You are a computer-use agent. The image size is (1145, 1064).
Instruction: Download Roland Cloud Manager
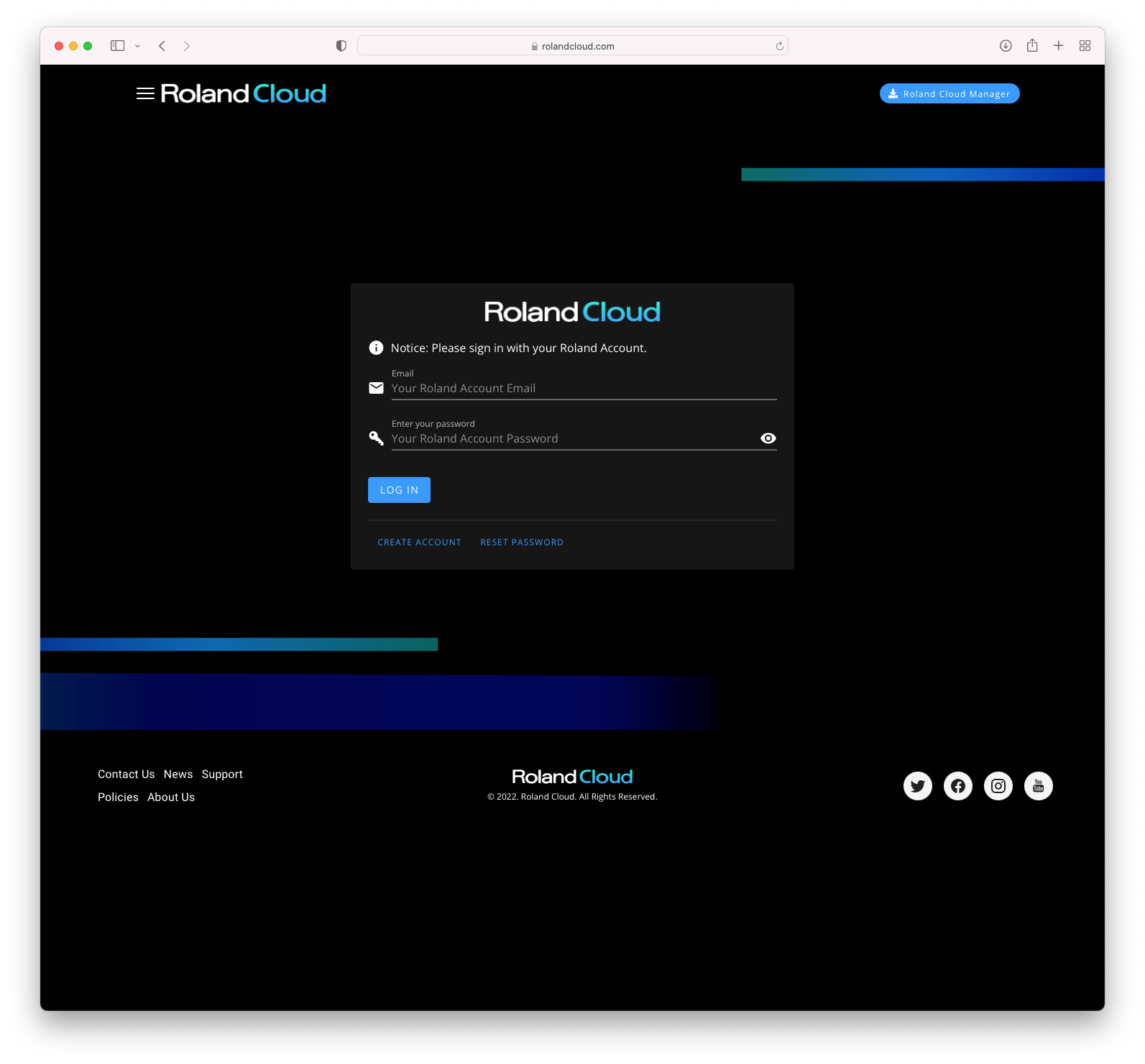pyautogui.click(x=949, y=93)
